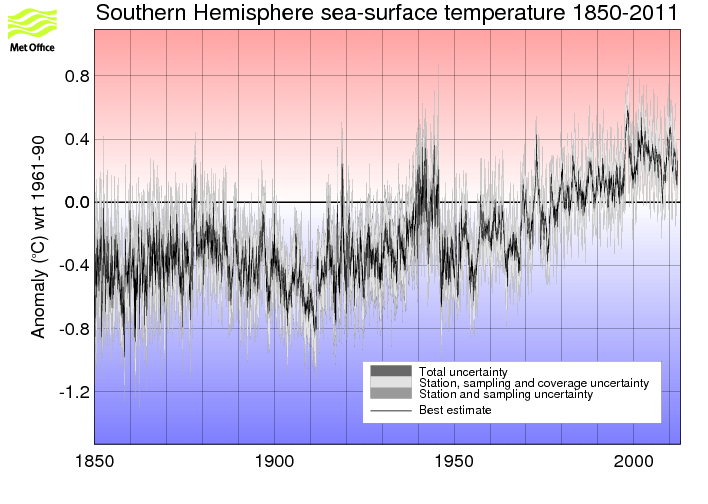Screen dimensions: 708x504
Task: Click the Best estimate legend line
Action: [391, 411]
